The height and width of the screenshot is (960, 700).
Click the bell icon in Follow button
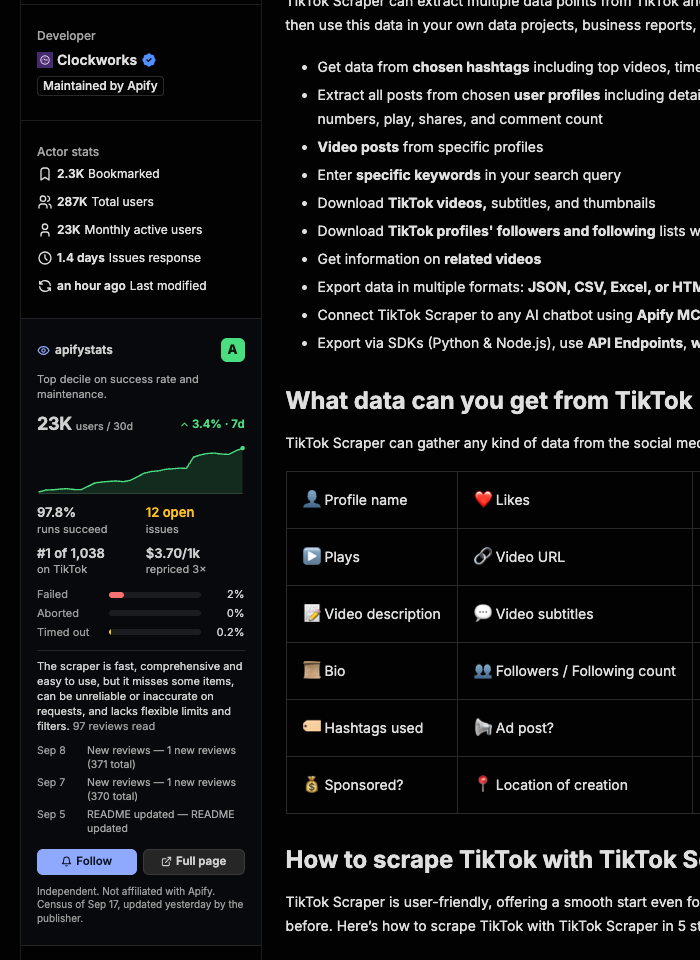[67, 861]
